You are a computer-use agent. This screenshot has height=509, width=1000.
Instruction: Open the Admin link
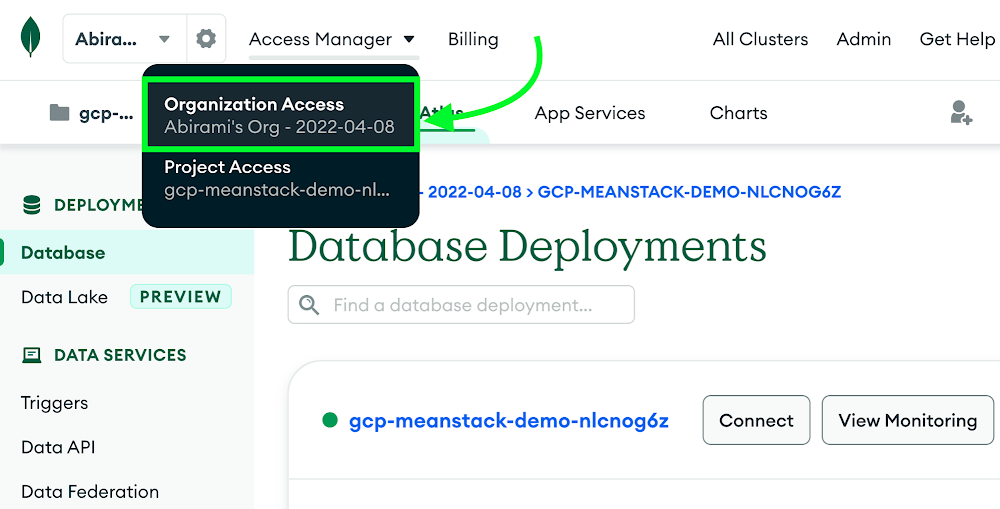point(864,40)
